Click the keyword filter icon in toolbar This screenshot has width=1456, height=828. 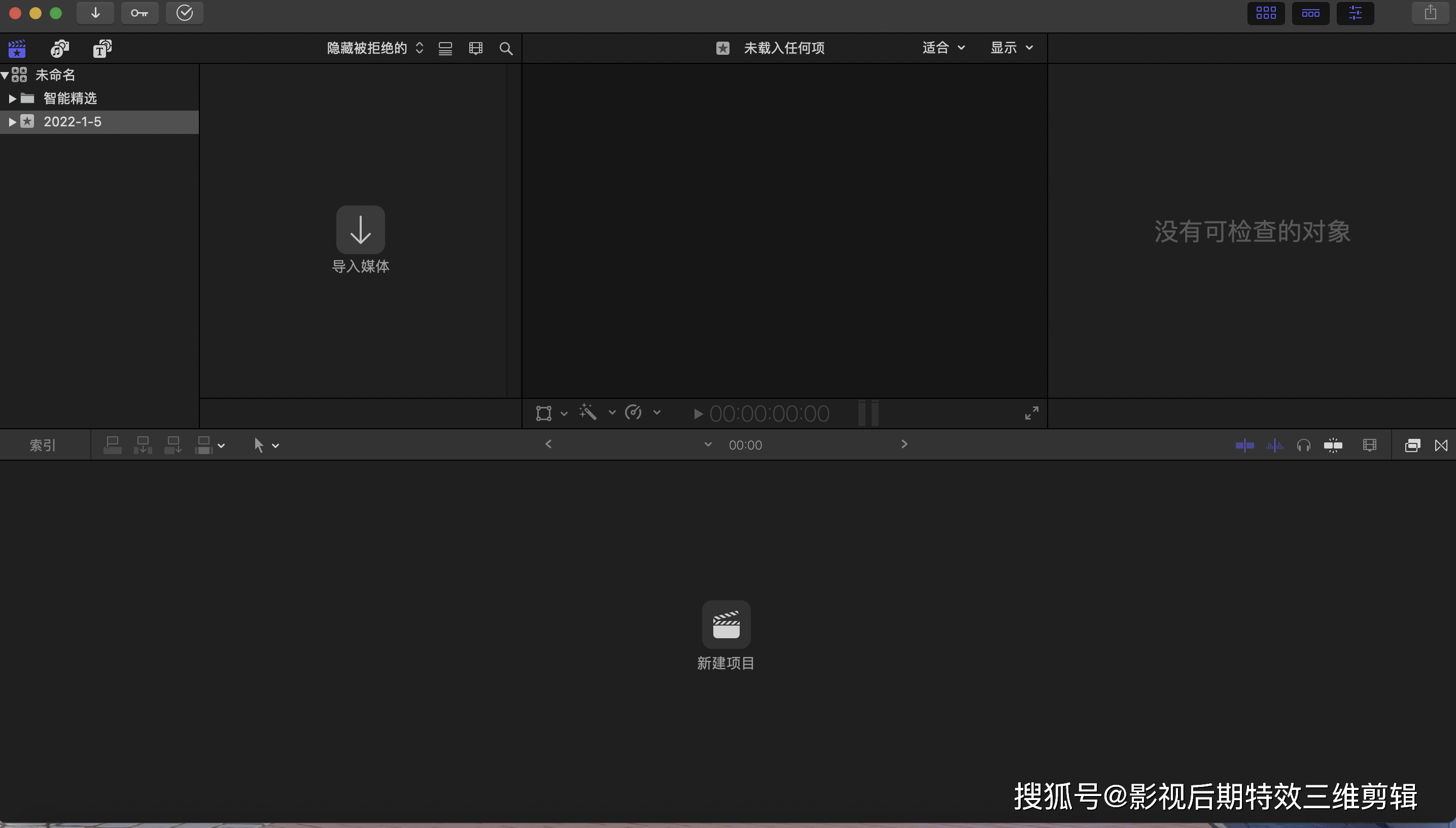(139, 13)
